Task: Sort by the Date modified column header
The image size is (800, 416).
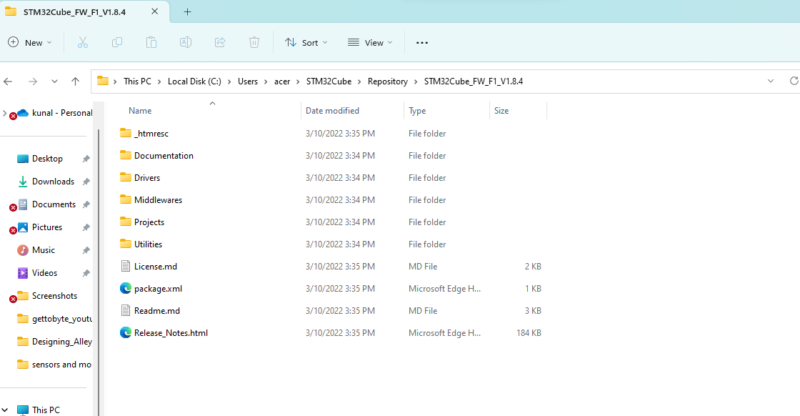Action: tap(333, 111)
